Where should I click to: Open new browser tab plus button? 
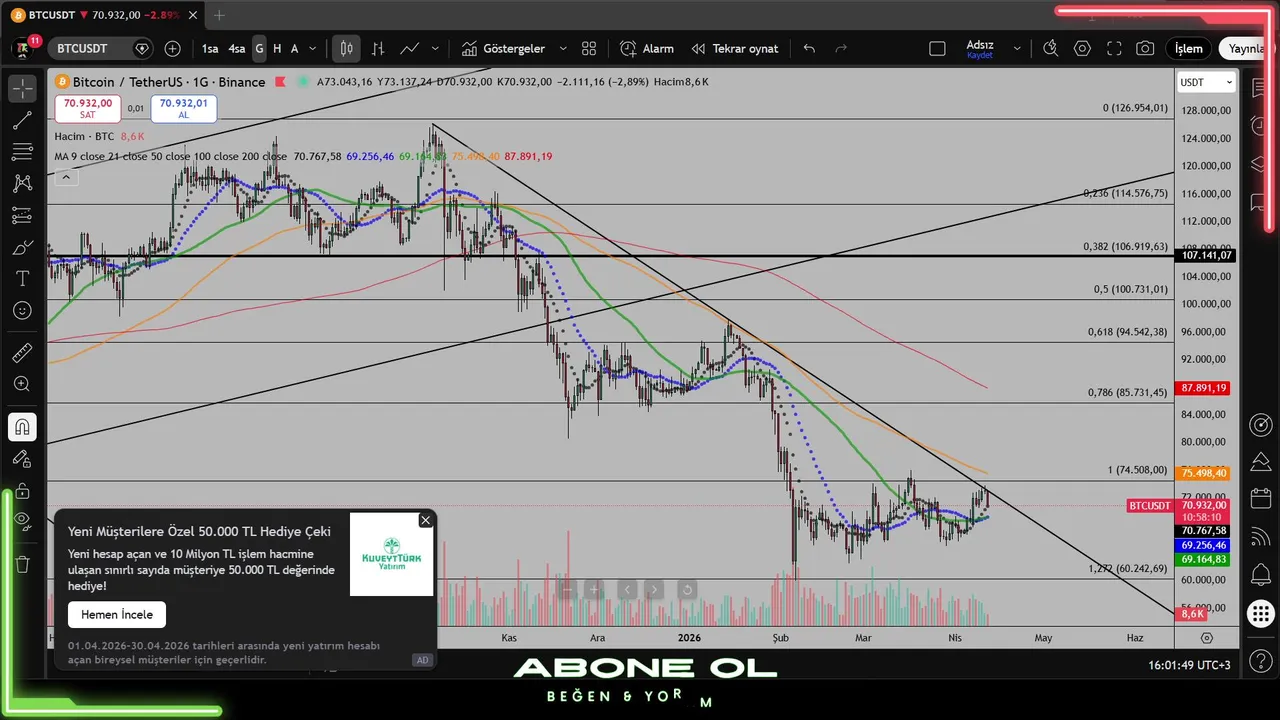(x=220, y=15)
